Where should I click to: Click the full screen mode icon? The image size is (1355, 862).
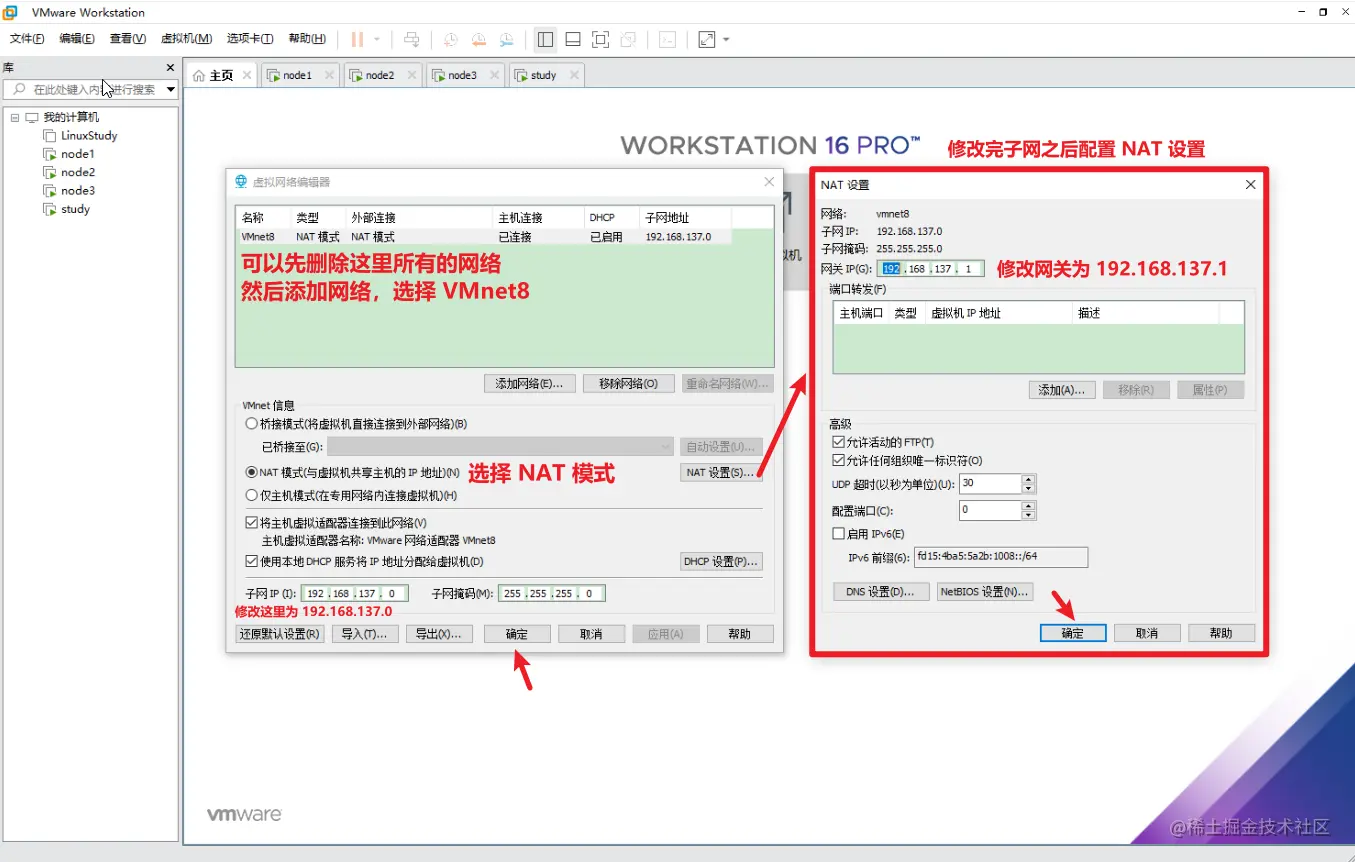[x=601, y=39]
